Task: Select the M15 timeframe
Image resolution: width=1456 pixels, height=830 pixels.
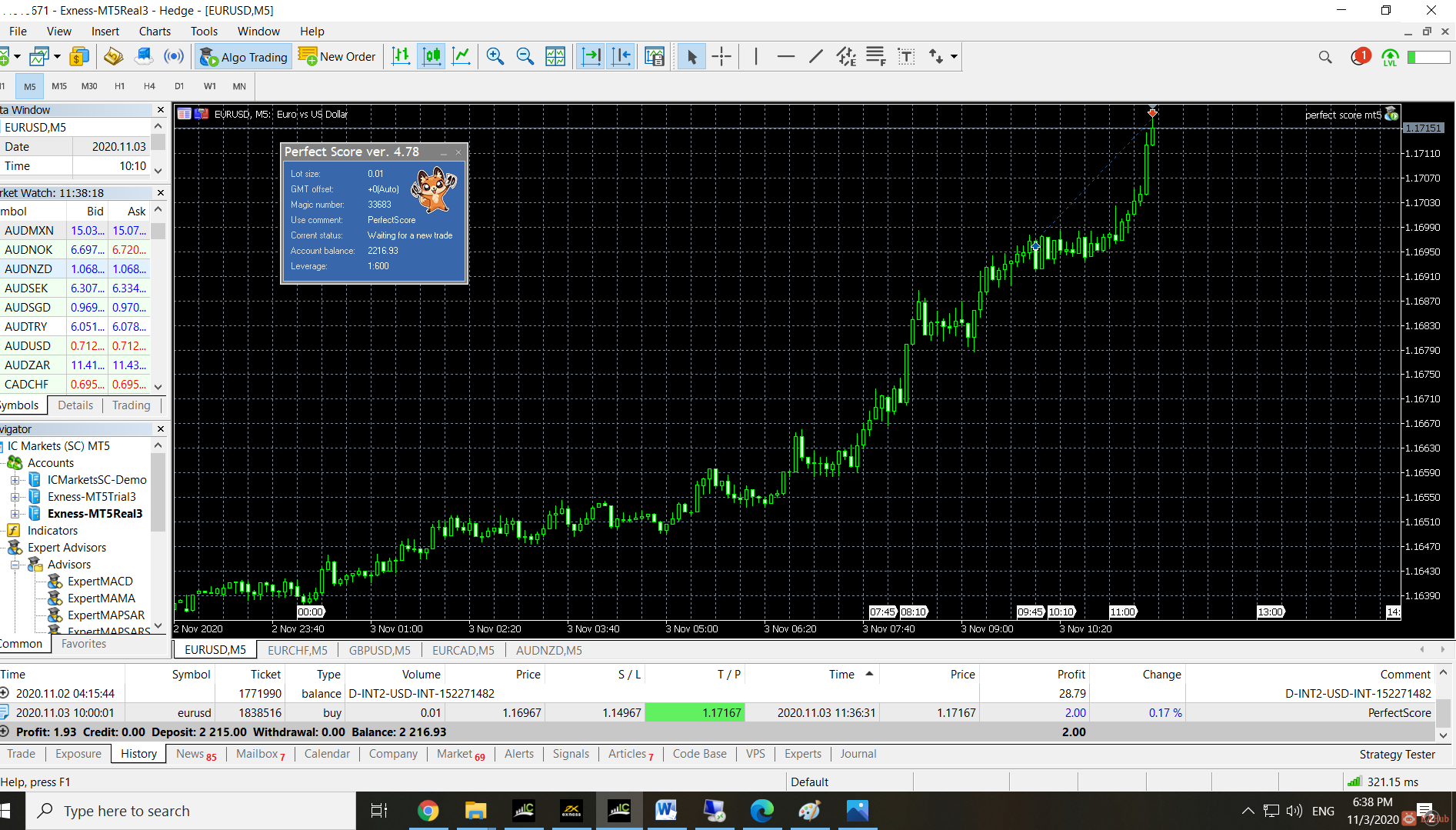Action: [x=59, y=86]
